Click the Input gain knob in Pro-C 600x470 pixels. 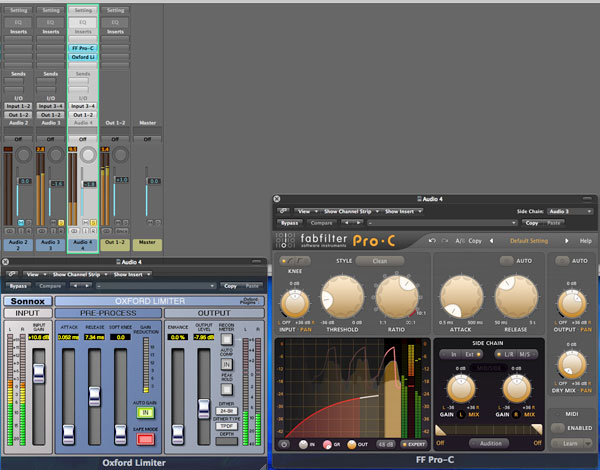pyautogui.click(x=295, y=303)
